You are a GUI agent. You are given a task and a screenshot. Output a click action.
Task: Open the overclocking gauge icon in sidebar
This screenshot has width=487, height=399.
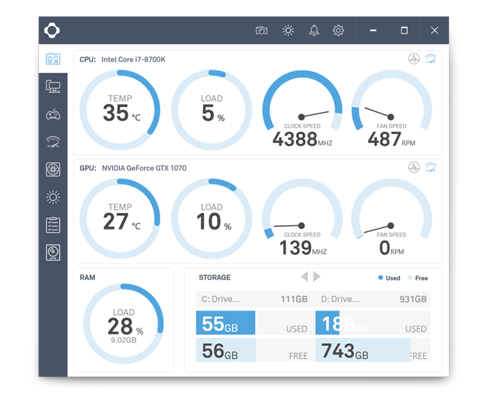coord(53,142)
